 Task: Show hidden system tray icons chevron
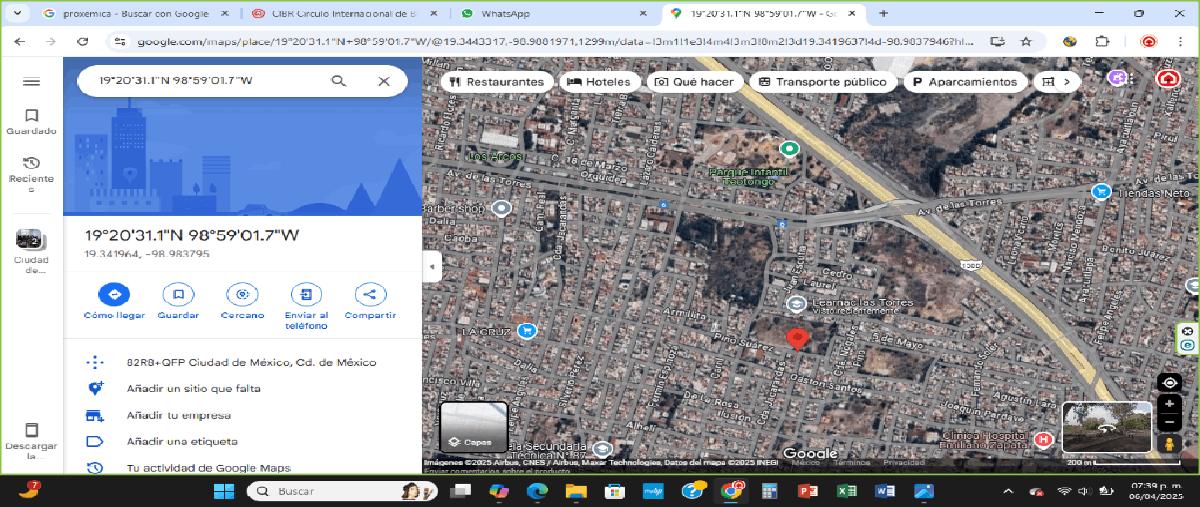click(x=1007, y=491)
